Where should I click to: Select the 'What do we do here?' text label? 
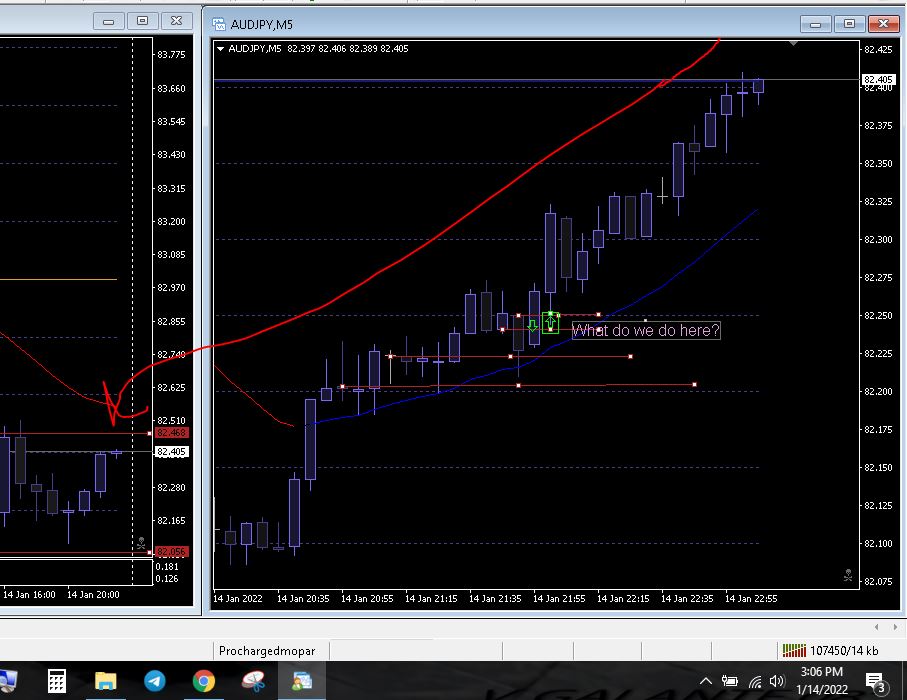click(646, 330)
